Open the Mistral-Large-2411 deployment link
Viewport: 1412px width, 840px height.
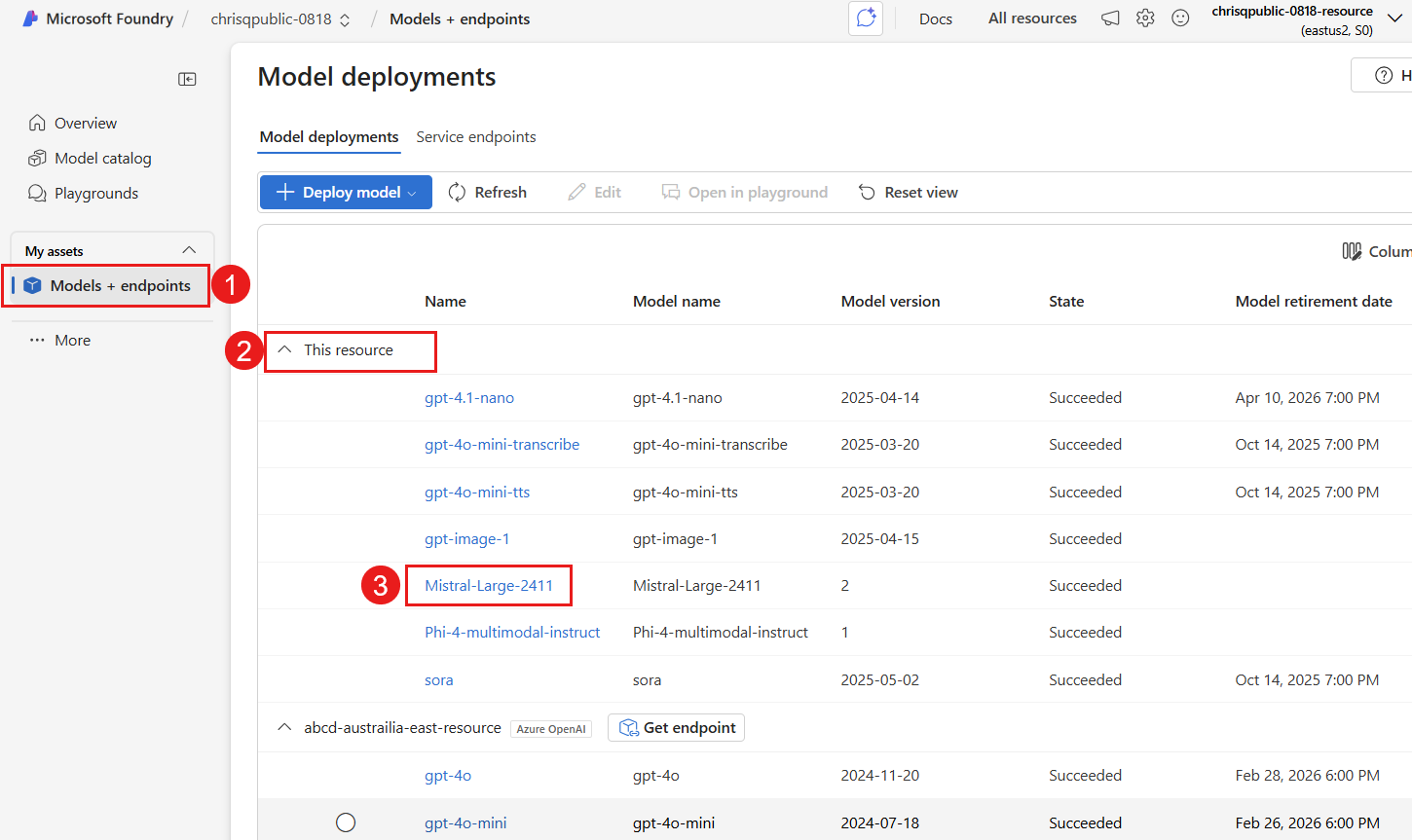coord(489,585)
